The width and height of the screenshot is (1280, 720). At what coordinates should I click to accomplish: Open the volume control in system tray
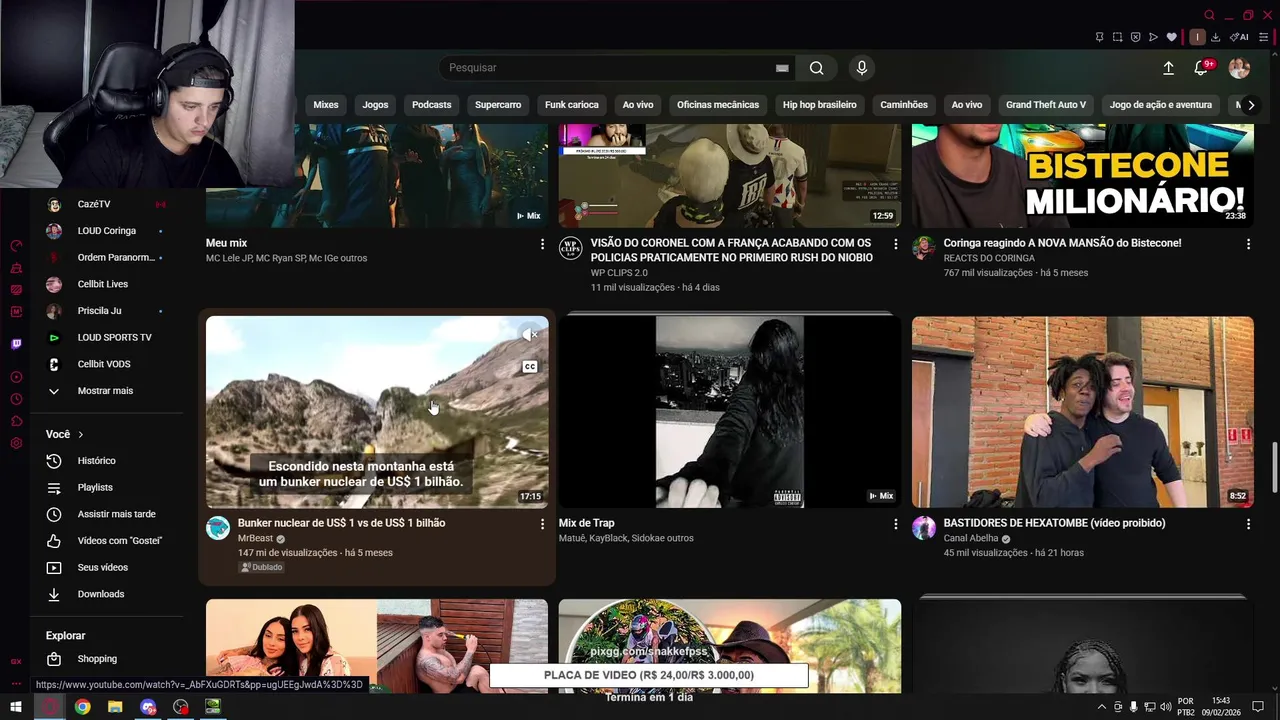(1165, 707)
